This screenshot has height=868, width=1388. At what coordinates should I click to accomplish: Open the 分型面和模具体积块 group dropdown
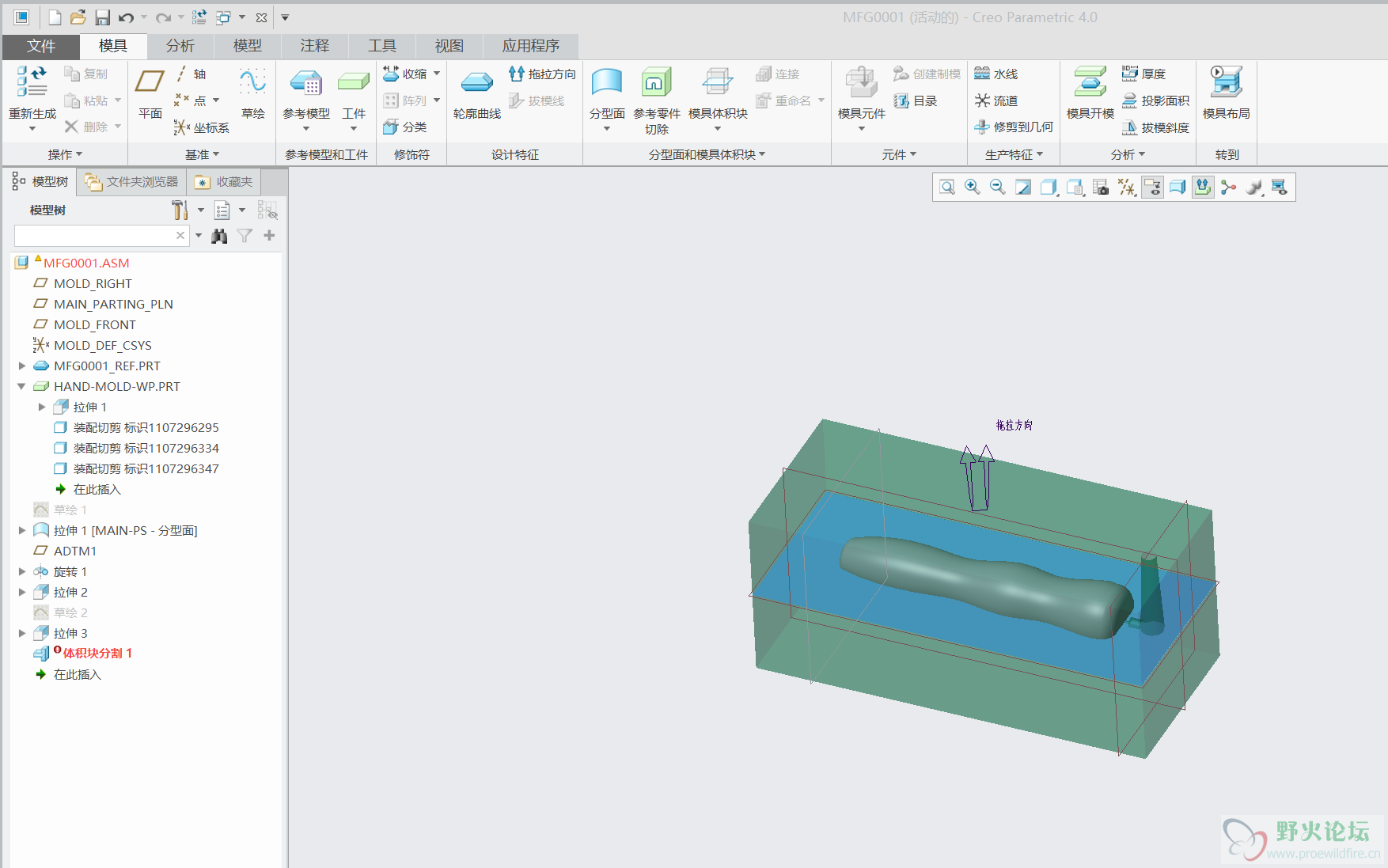pyautogui.click(x=707, y=154)
